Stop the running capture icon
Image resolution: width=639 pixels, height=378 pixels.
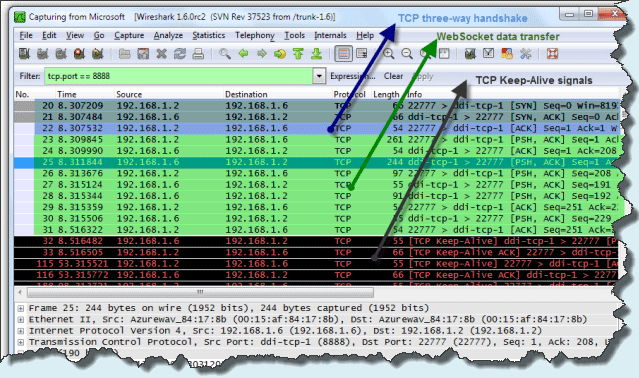point(79,54)
